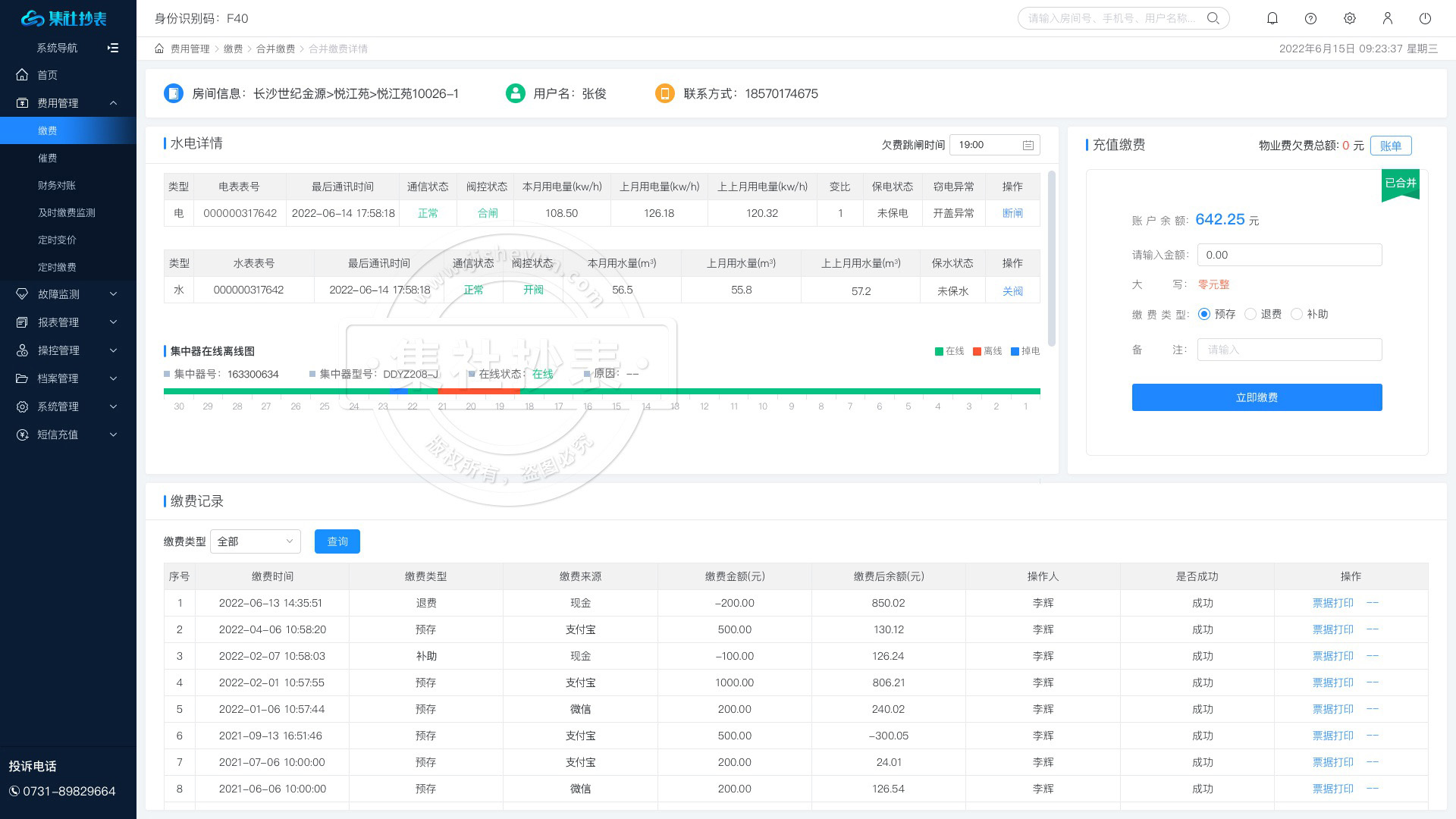1456x819 pixels.
Task: Click the 立即缴费 button
Action: click(1257, 397)
